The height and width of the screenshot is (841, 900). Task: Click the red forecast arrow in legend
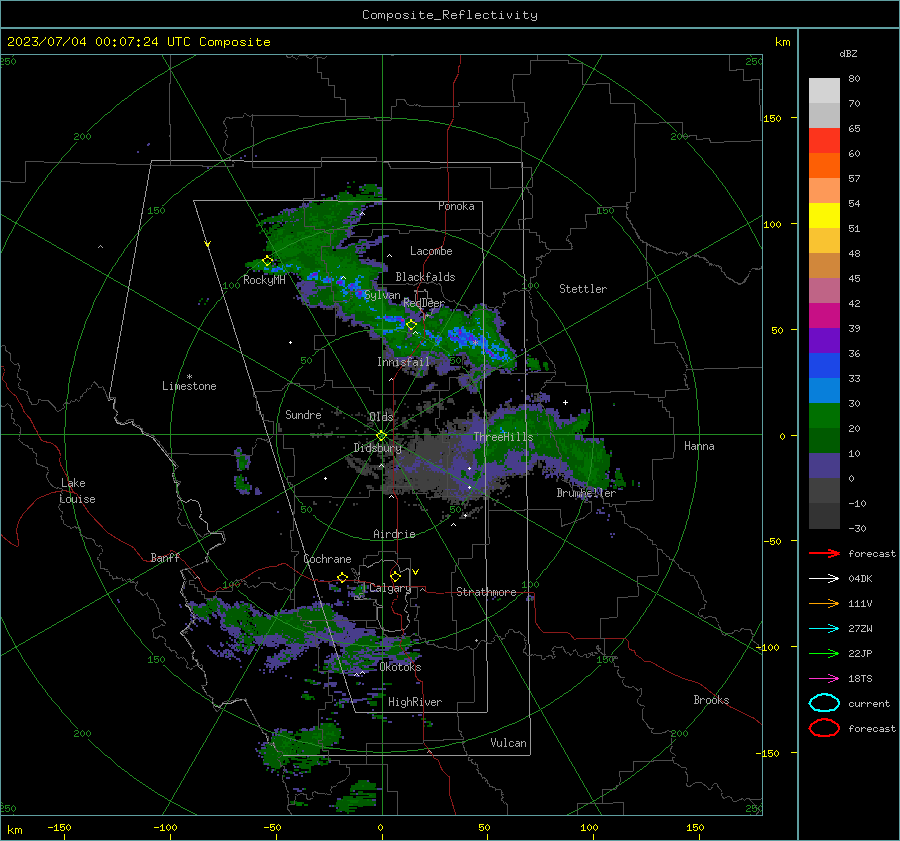[x=824, y=553]
